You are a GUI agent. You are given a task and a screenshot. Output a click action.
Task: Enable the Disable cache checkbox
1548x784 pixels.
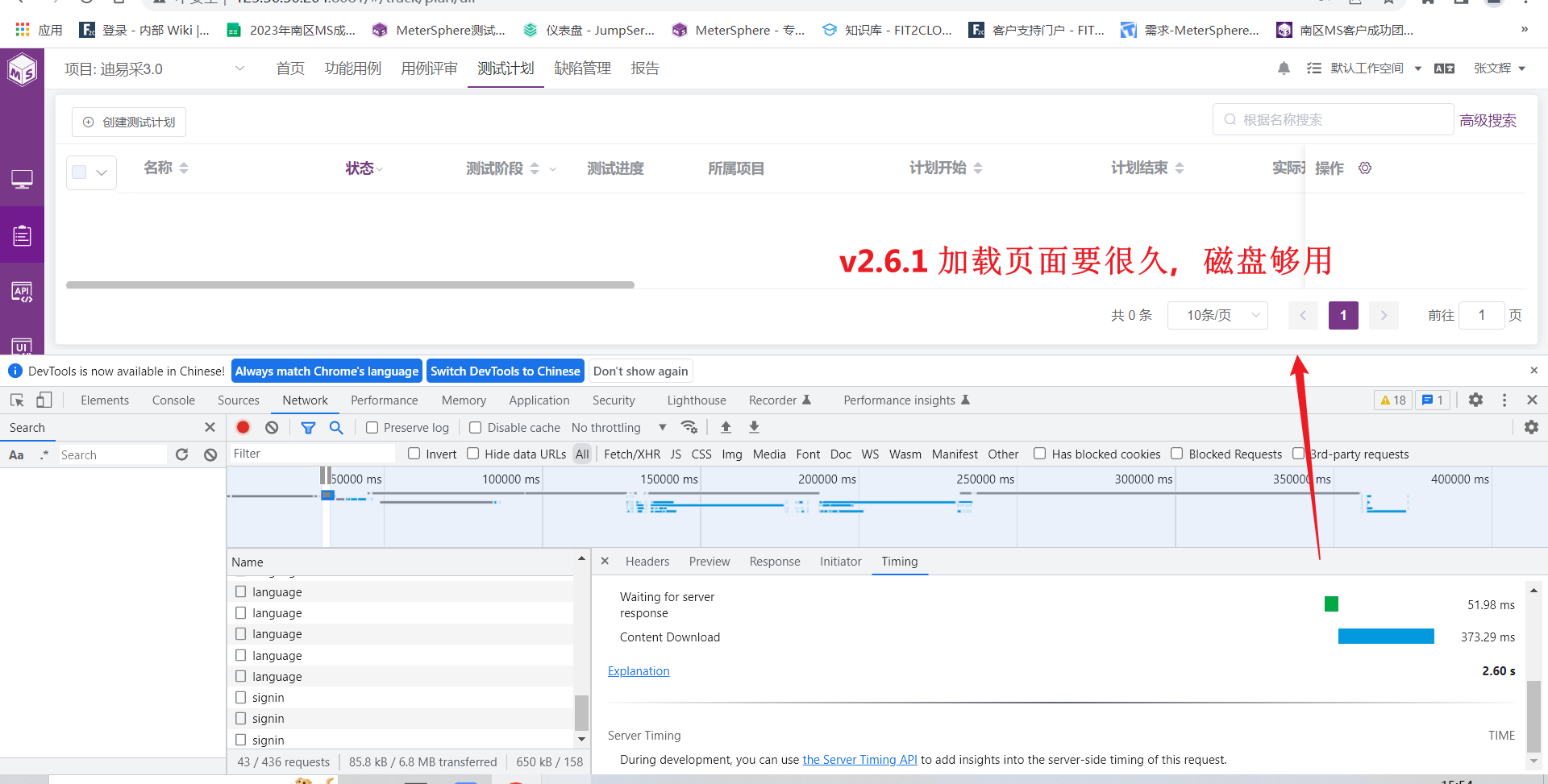click(474, 427)
